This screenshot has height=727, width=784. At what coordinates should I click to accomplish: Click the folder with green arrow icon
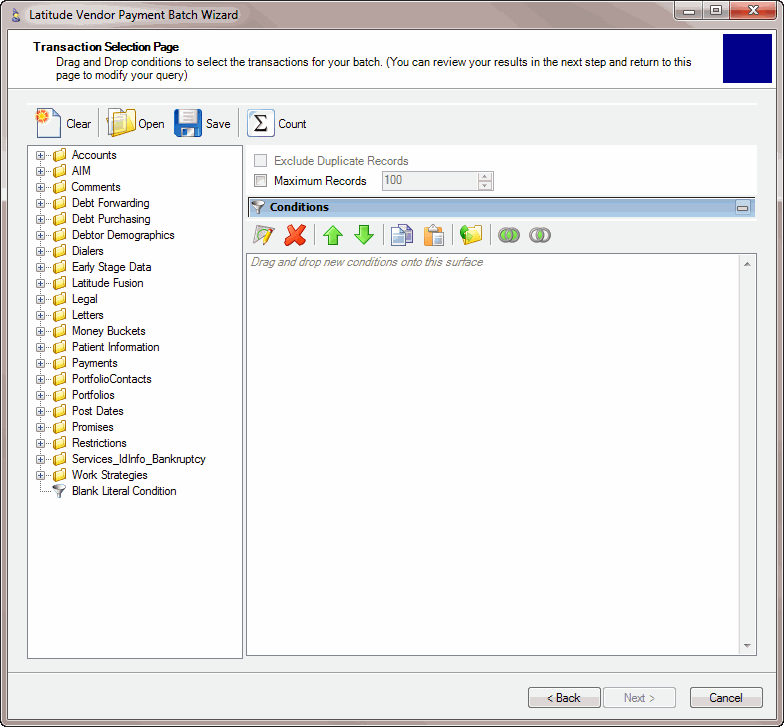(471, 235)
